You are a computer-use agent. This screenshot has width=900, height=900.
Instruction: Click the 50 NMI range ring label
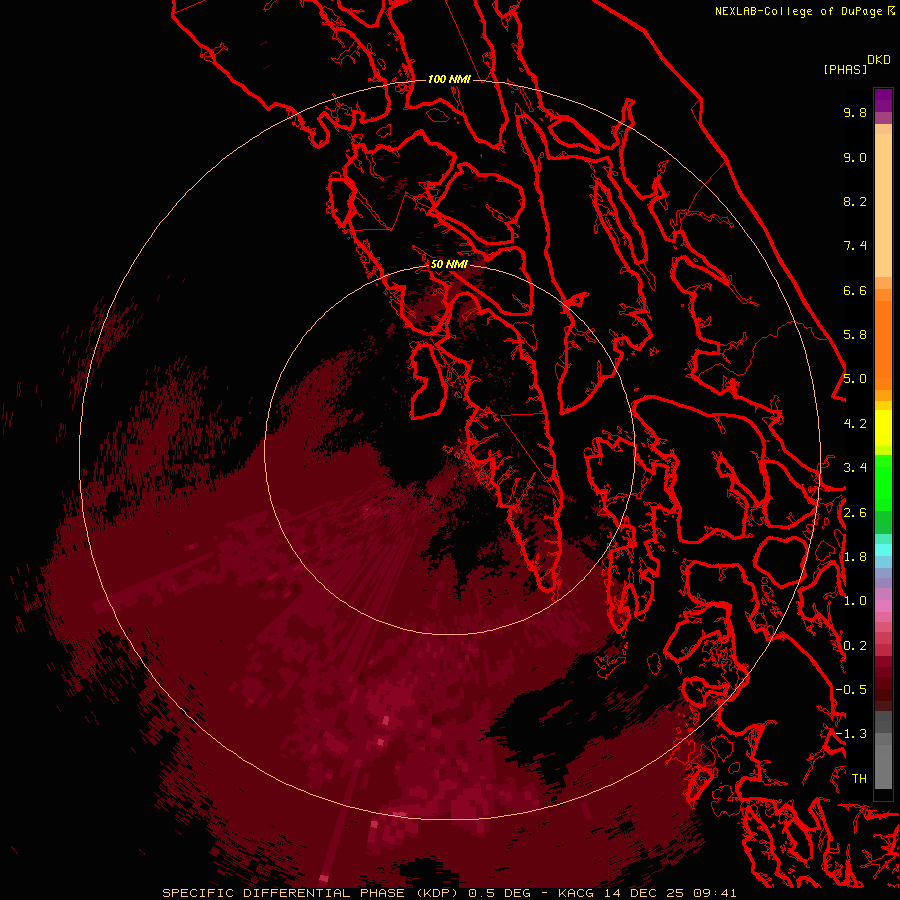[449, 264]
